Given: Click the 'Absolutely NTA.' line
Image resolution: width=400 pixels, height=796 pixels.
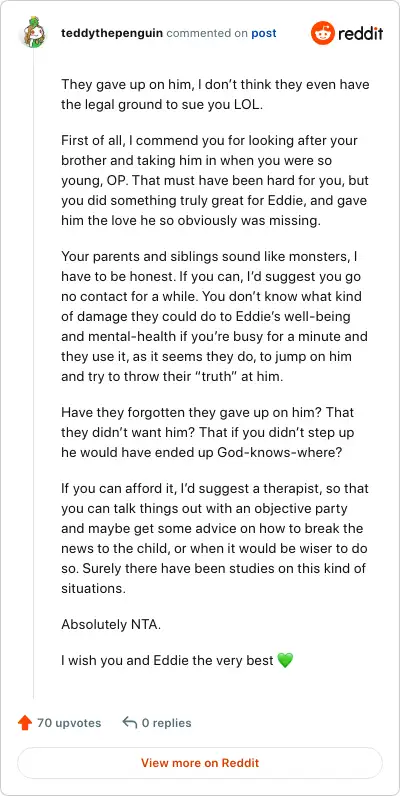Looking at the screenshot, I should 111,625.
